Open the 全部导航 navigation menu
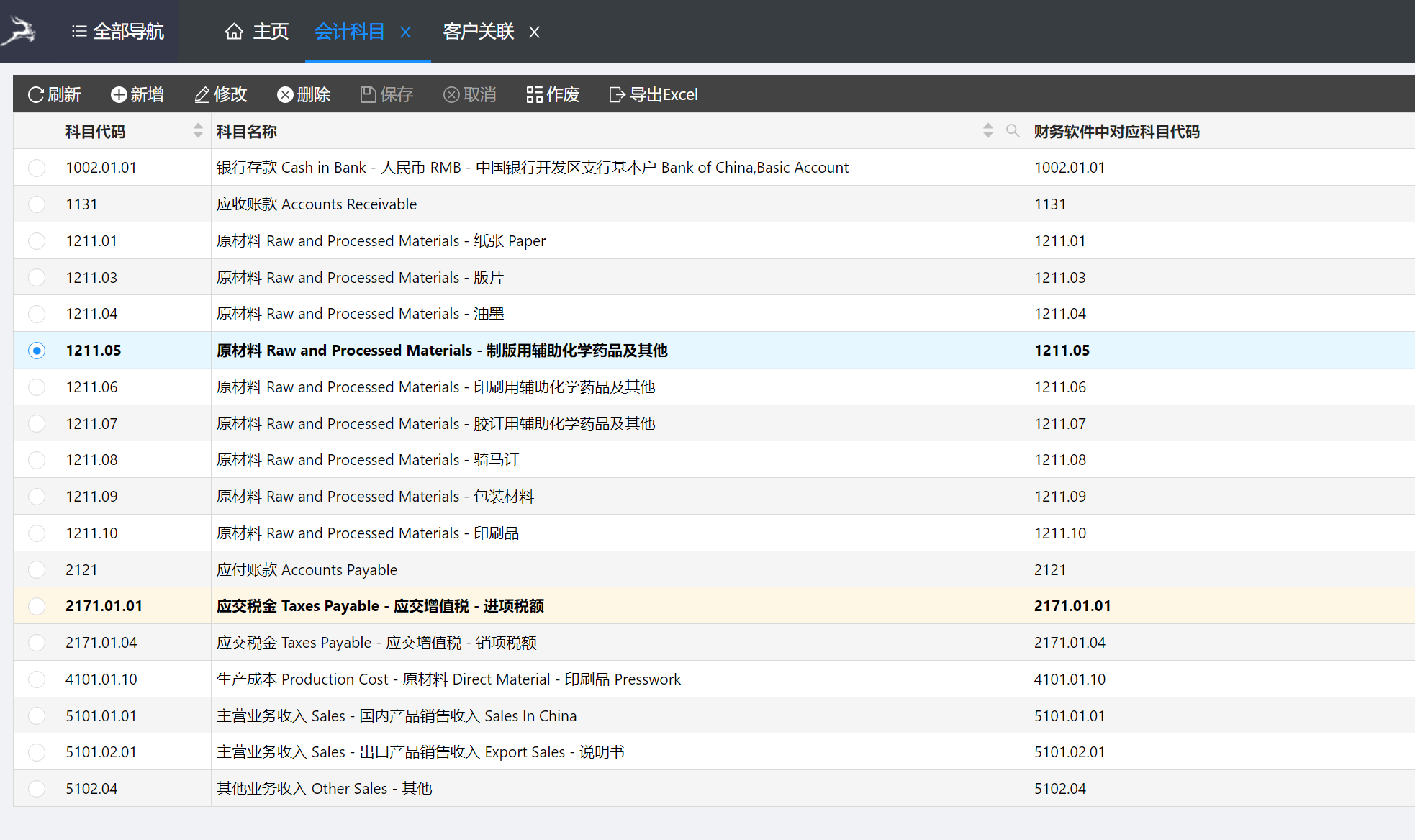Viewport: 1415px width, 840px height. [118, 32]
